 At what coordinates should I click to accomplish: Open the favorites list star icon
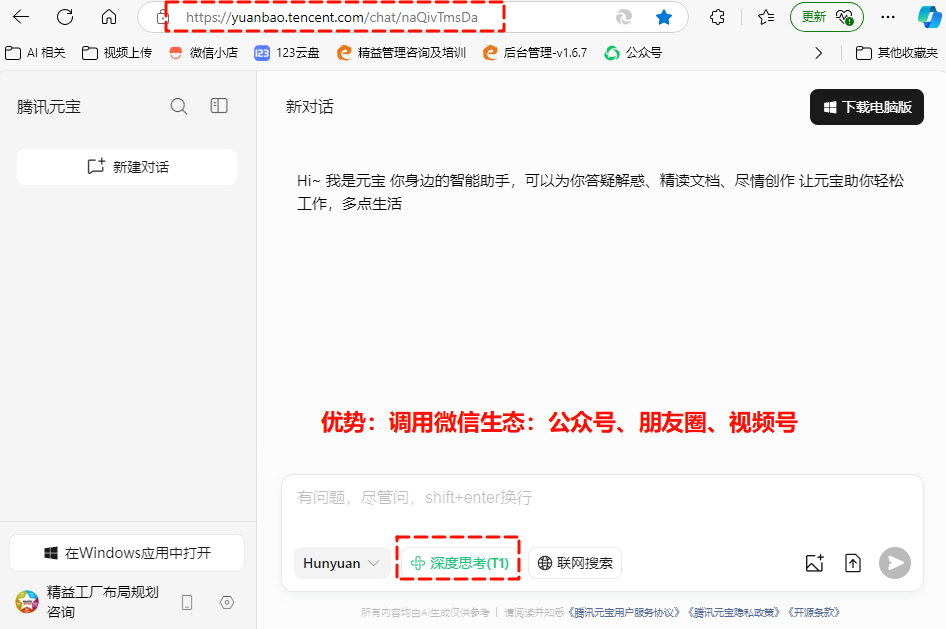tap(766, 17)
